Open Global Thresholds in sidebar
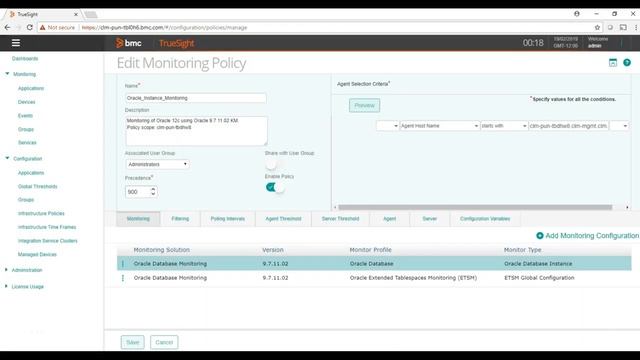 coord(38,186)
